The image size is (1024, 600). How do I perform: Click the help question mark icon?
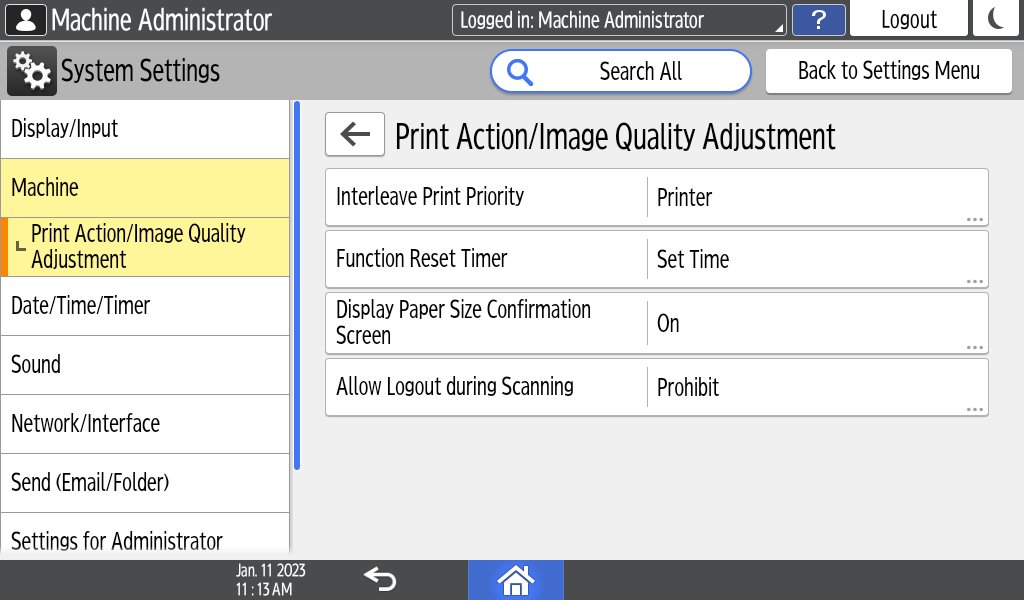pos(818,20)
